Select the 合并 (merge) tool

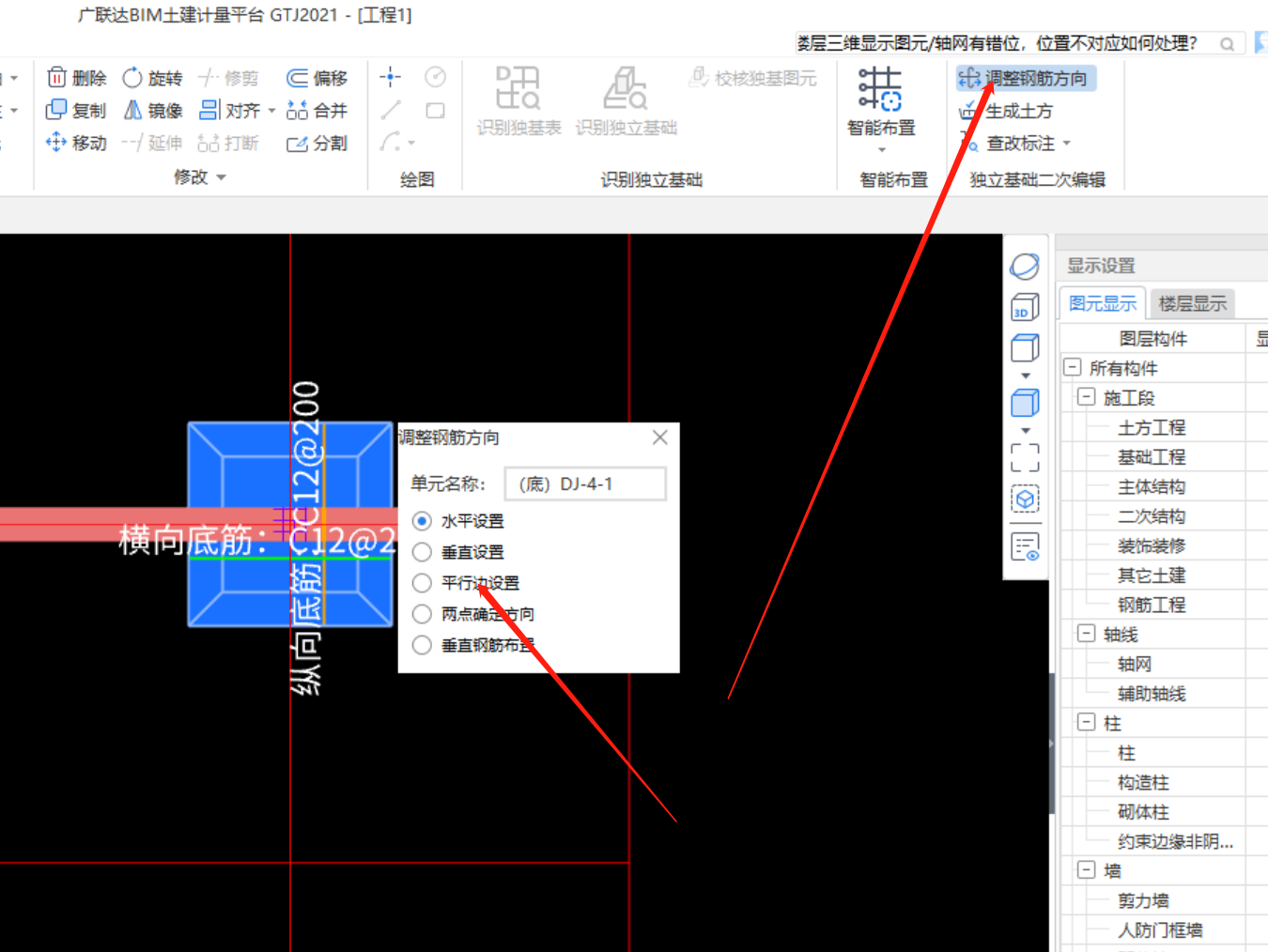[x=317, y=111]
